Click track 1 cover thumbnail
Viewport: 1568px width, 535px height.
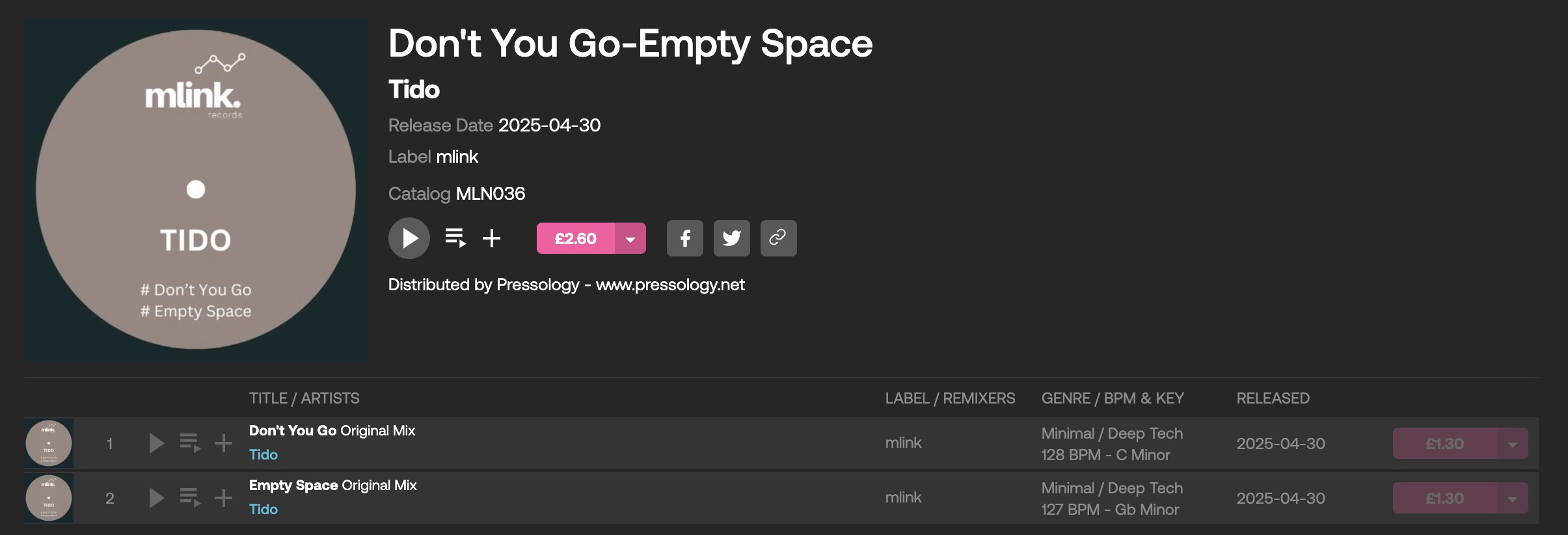coord(49,443)
